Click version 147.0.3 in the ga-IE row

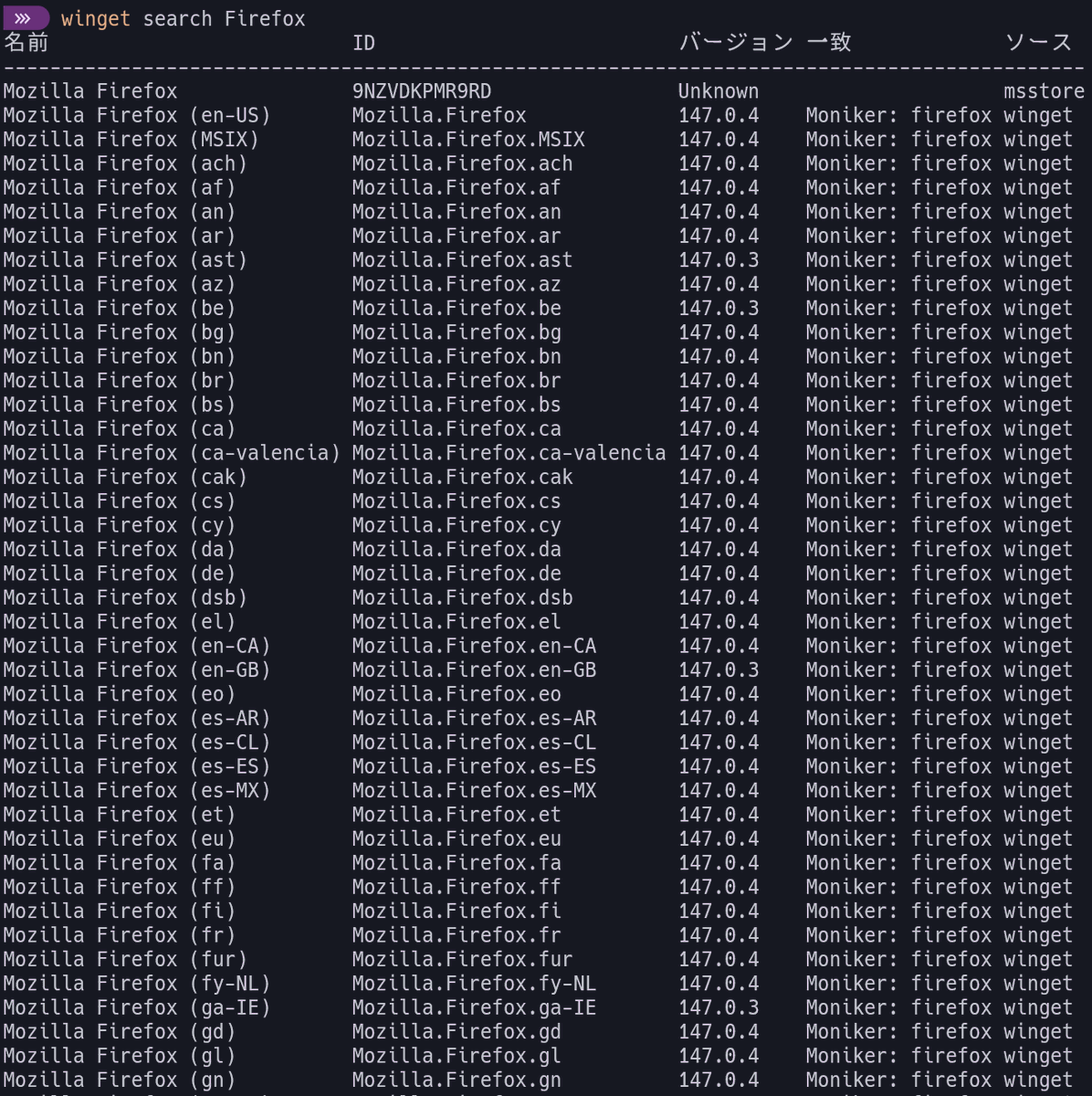719,1007
